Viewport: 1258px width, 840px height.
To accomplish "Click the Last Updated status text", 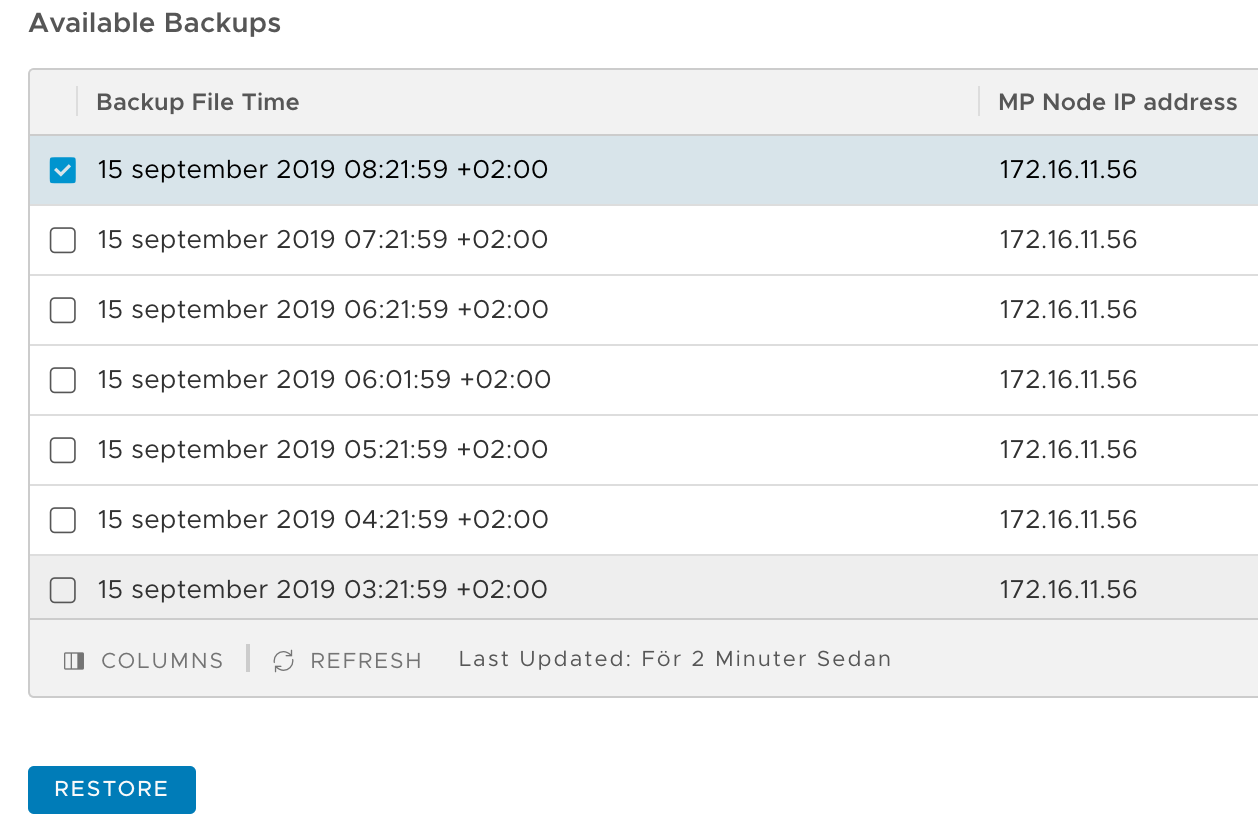I will coord(674,659).
